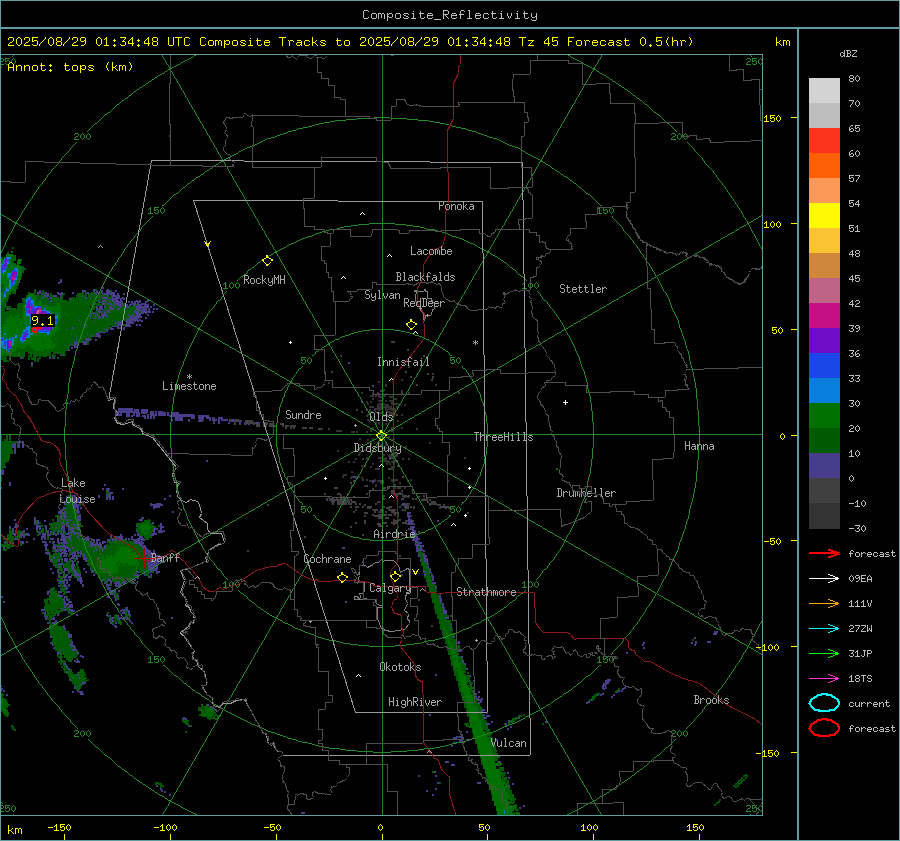Image resolution: width=900 pixels, height=841 pixels.
Task: Click the Okotoks label
Action: coord(400,667)
